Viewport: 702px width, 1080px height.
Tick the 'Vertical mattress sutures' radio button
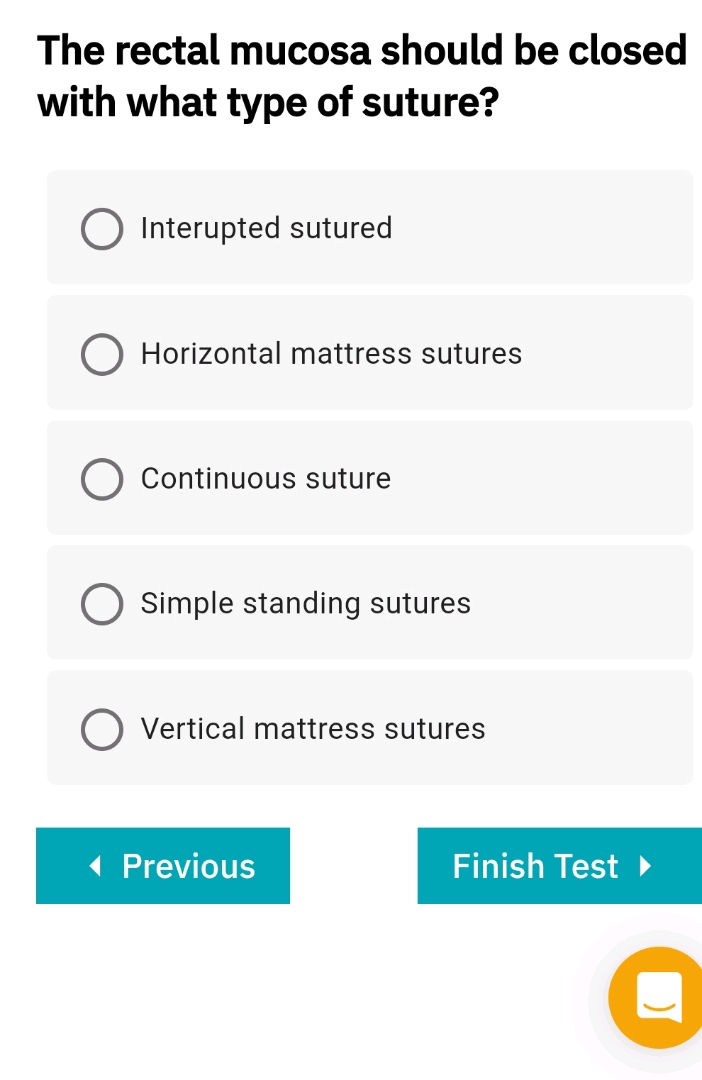[102, 729]
